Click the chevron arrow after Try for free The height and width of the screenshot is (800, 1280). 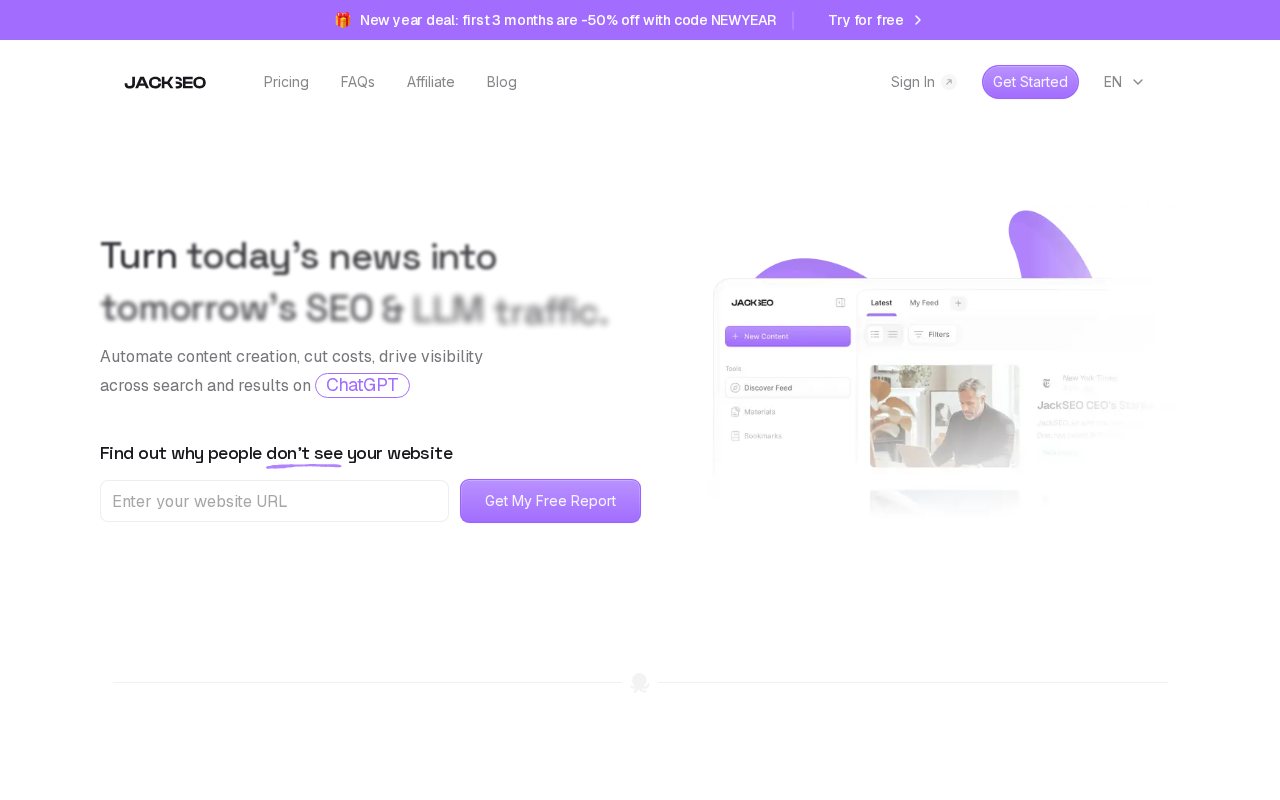coord(918,20)
